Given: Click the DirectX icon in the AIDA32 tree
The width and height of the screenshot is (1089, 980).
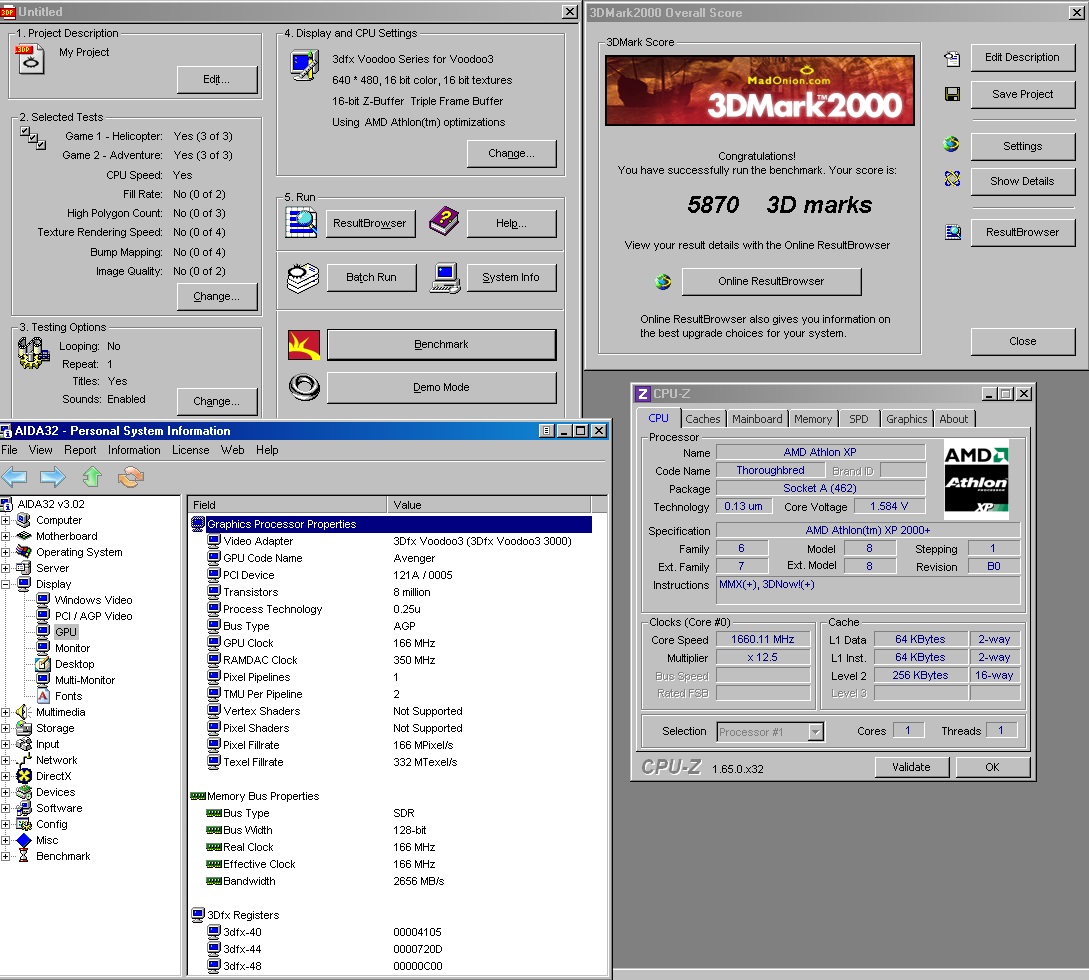Looking at the screenshot, I should coord(24,776).
